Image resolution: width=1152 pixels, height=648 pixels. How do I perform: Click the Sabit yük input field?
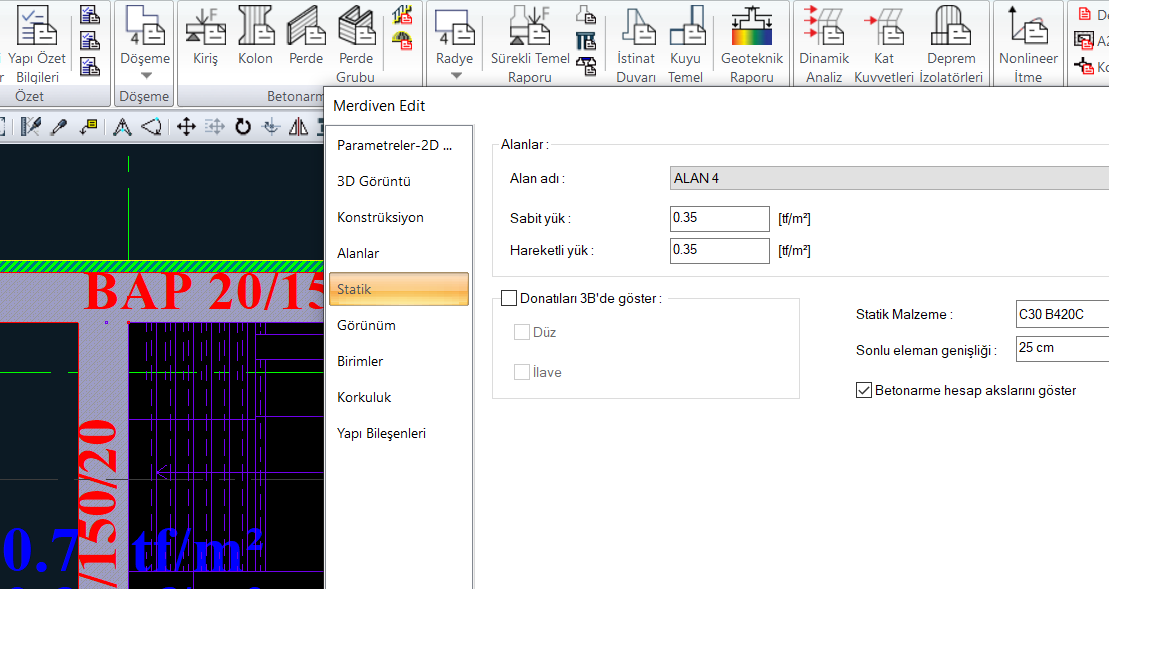719,218
